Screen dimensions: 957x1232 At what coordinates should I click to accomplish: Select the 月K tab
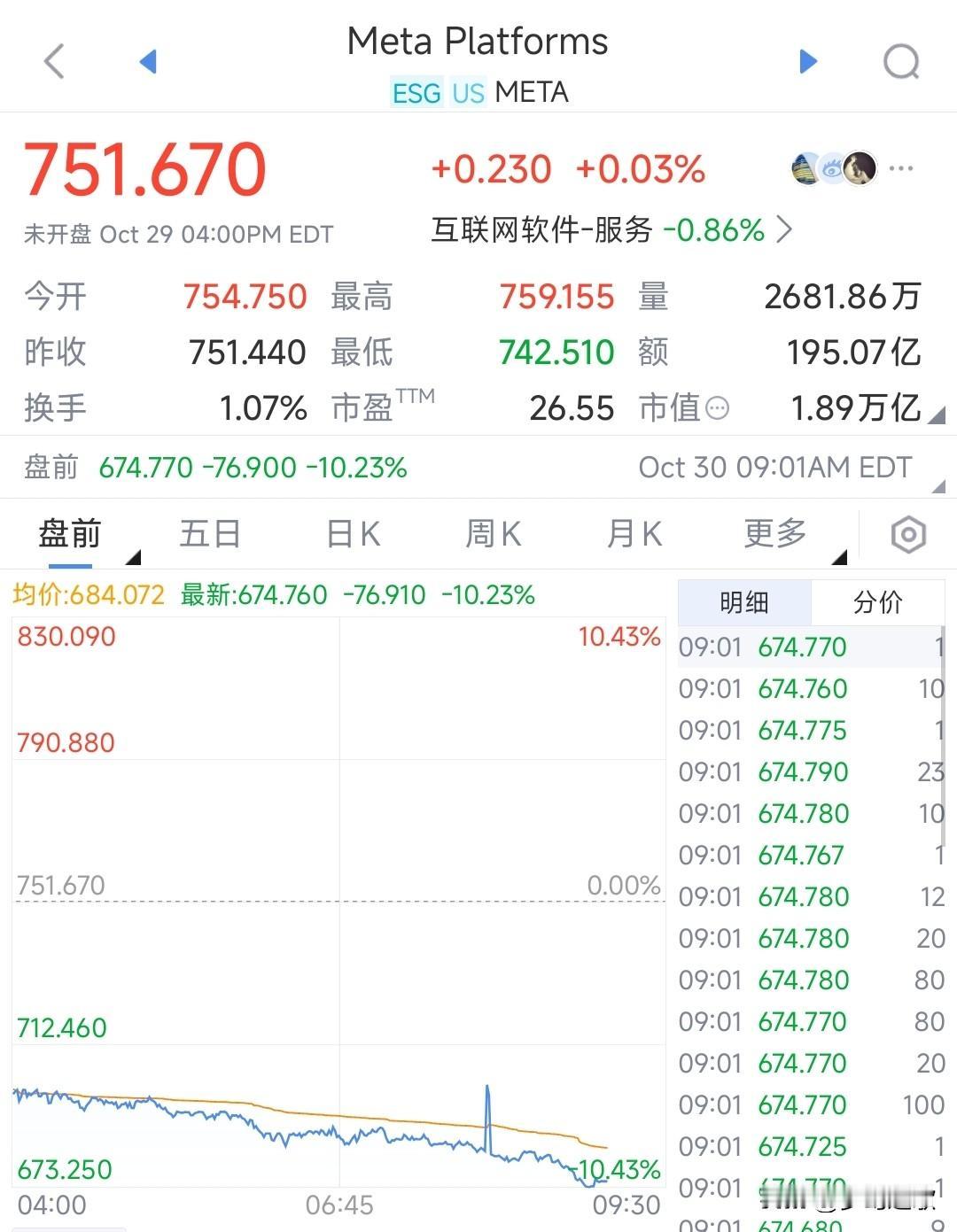[633, 533]
